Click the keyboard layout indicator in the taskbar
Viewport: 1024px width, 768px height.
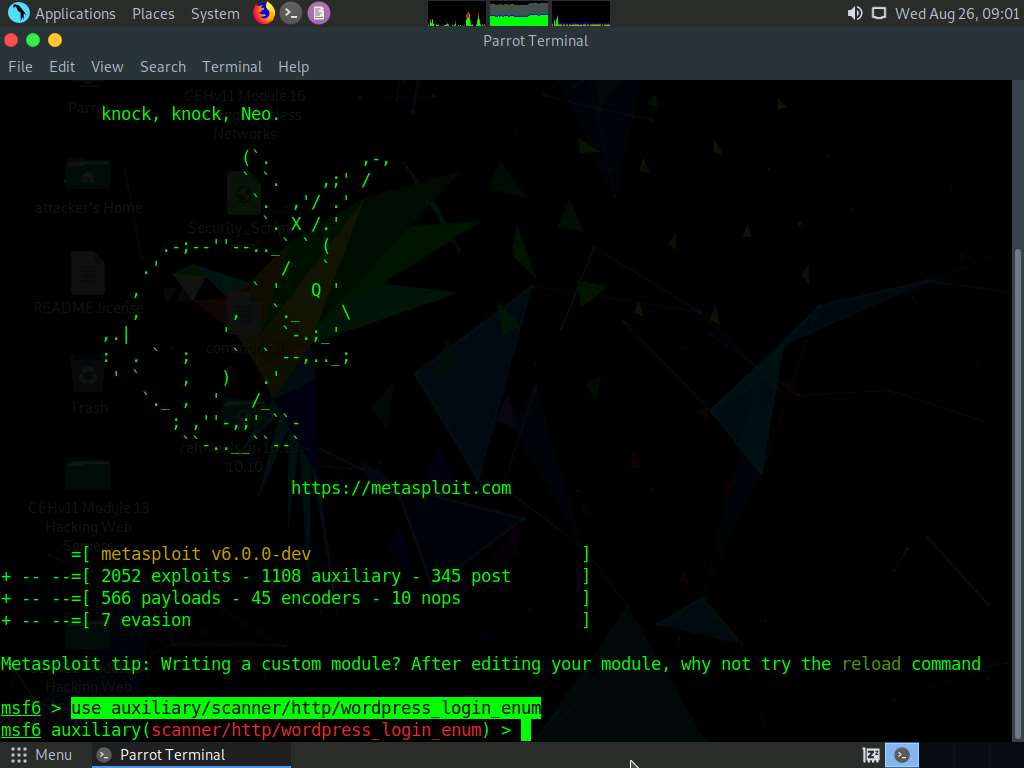[x=869, y=754]
